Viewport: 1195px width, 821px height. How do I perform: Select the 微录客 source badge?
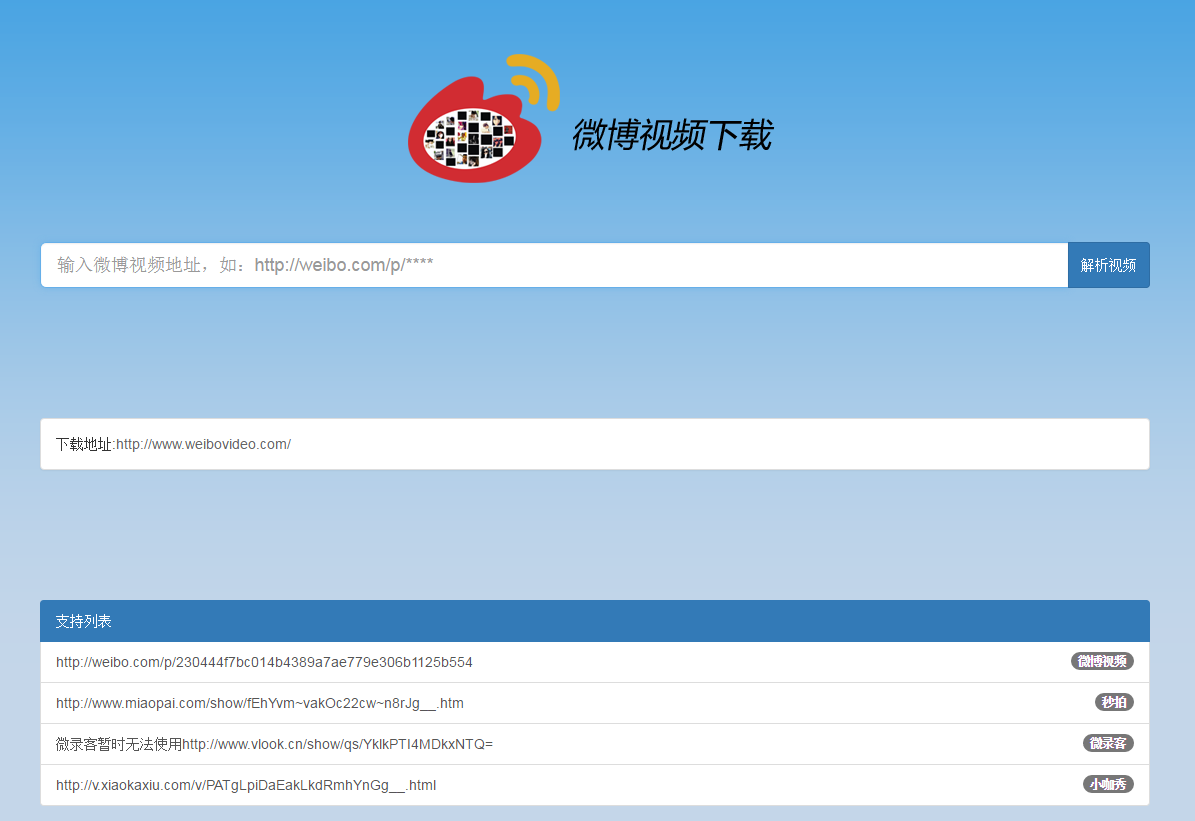pos(1109,743)
